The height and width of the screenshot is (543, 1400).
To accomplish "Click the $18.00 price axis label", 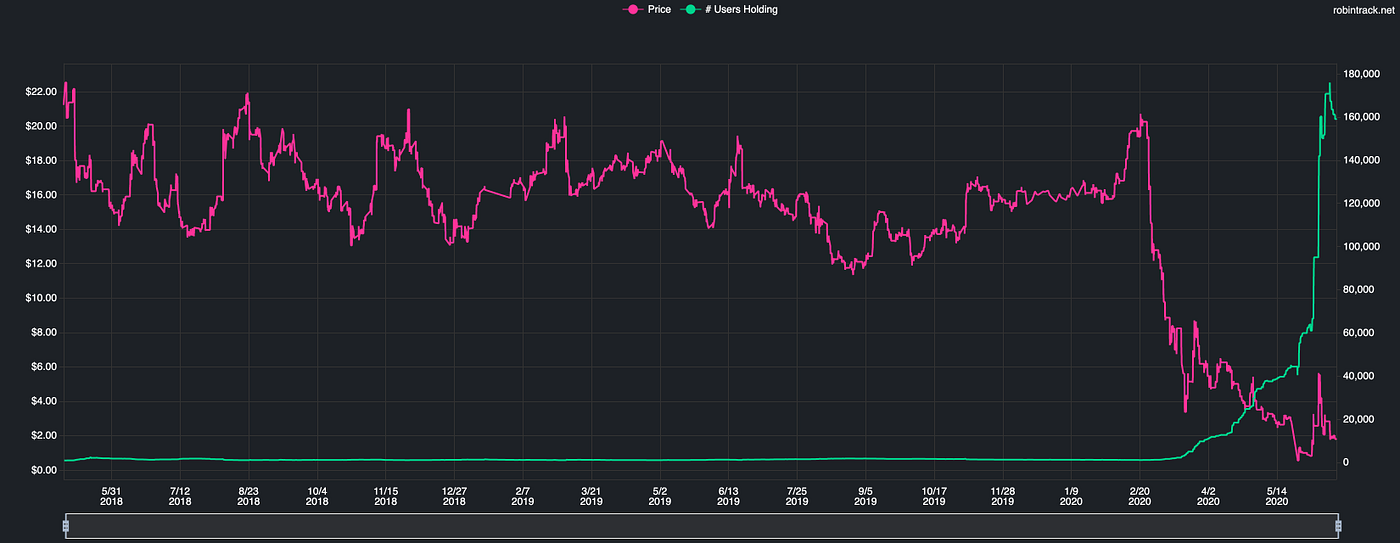I will (x=39, y=161).
